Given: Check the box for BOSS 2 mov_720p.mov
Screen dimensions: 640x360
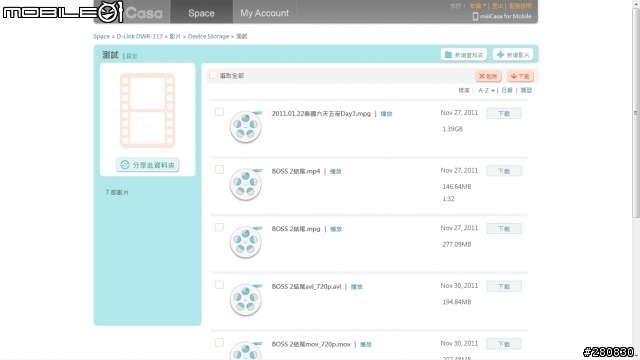Looking at the screenshot, I should click(x=219, y=342).
